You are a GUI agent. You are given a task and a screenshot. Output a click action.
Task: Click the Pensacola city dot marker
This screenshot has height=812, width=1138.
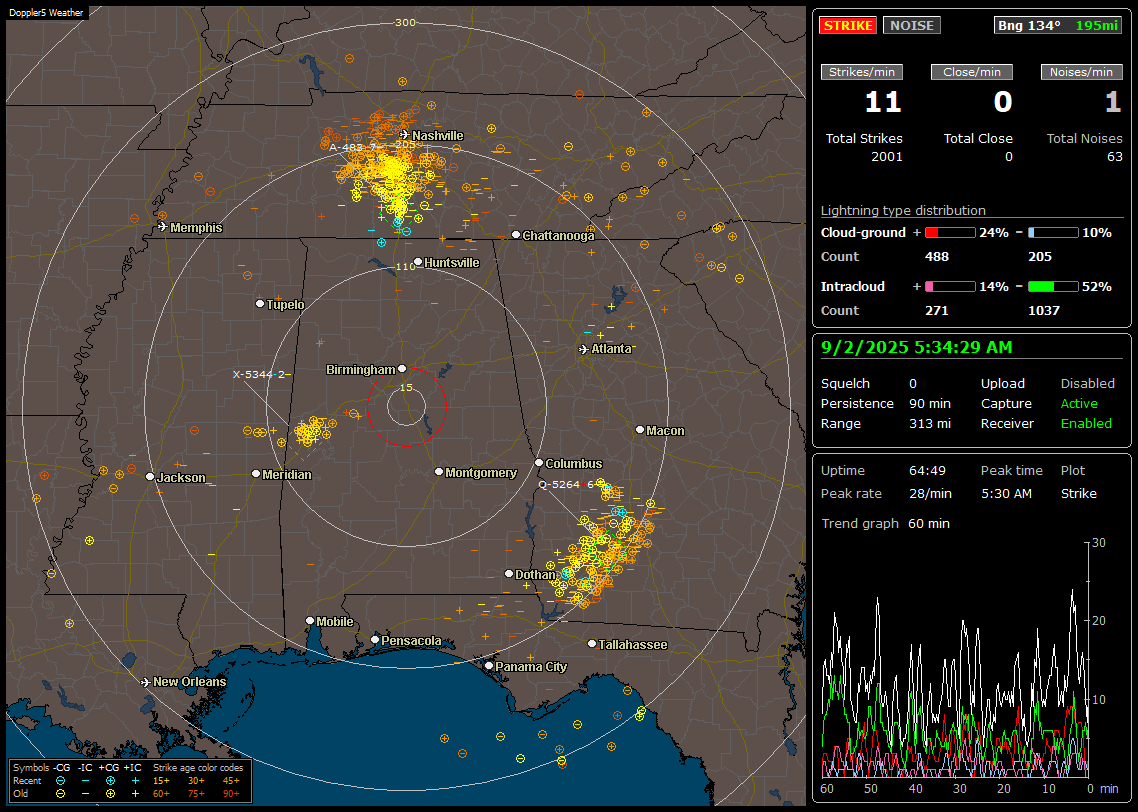(x=375, y=640)
